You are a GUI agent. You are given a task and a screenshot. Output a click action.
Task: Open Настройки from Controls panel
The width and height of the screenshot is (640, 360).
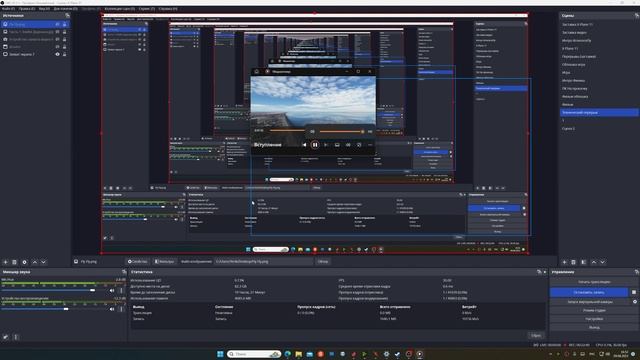594,319
